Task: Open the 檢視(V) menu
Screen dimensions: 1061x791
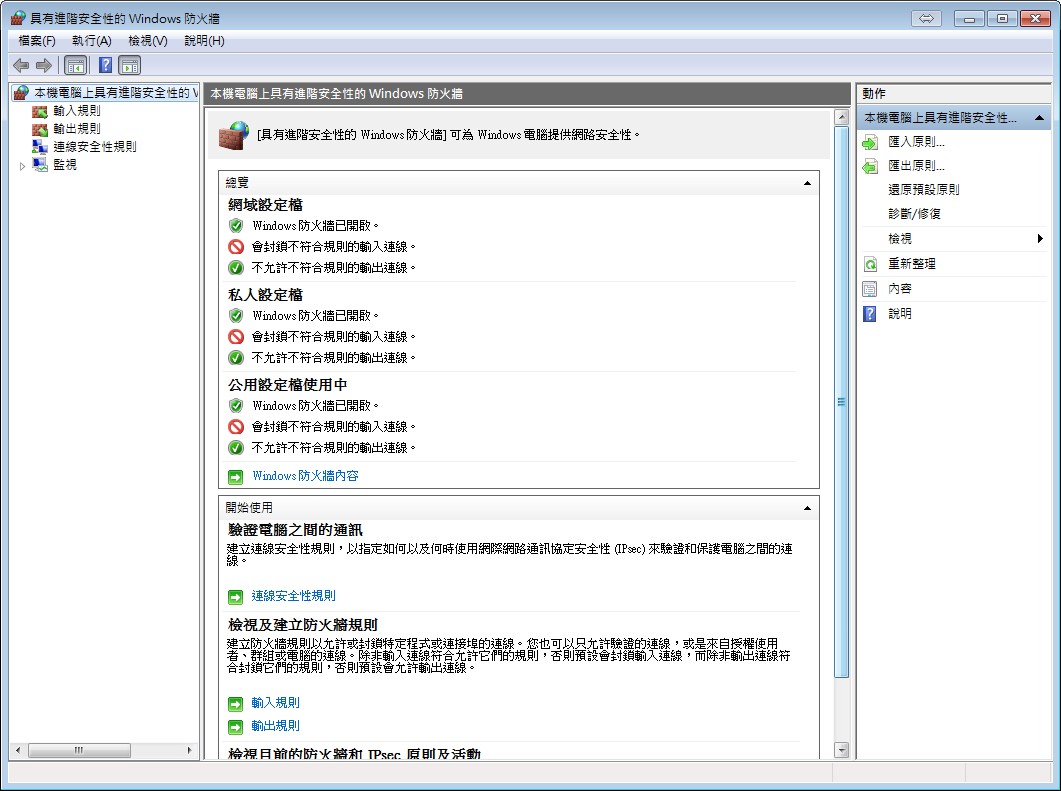Action: coord(148,41)
